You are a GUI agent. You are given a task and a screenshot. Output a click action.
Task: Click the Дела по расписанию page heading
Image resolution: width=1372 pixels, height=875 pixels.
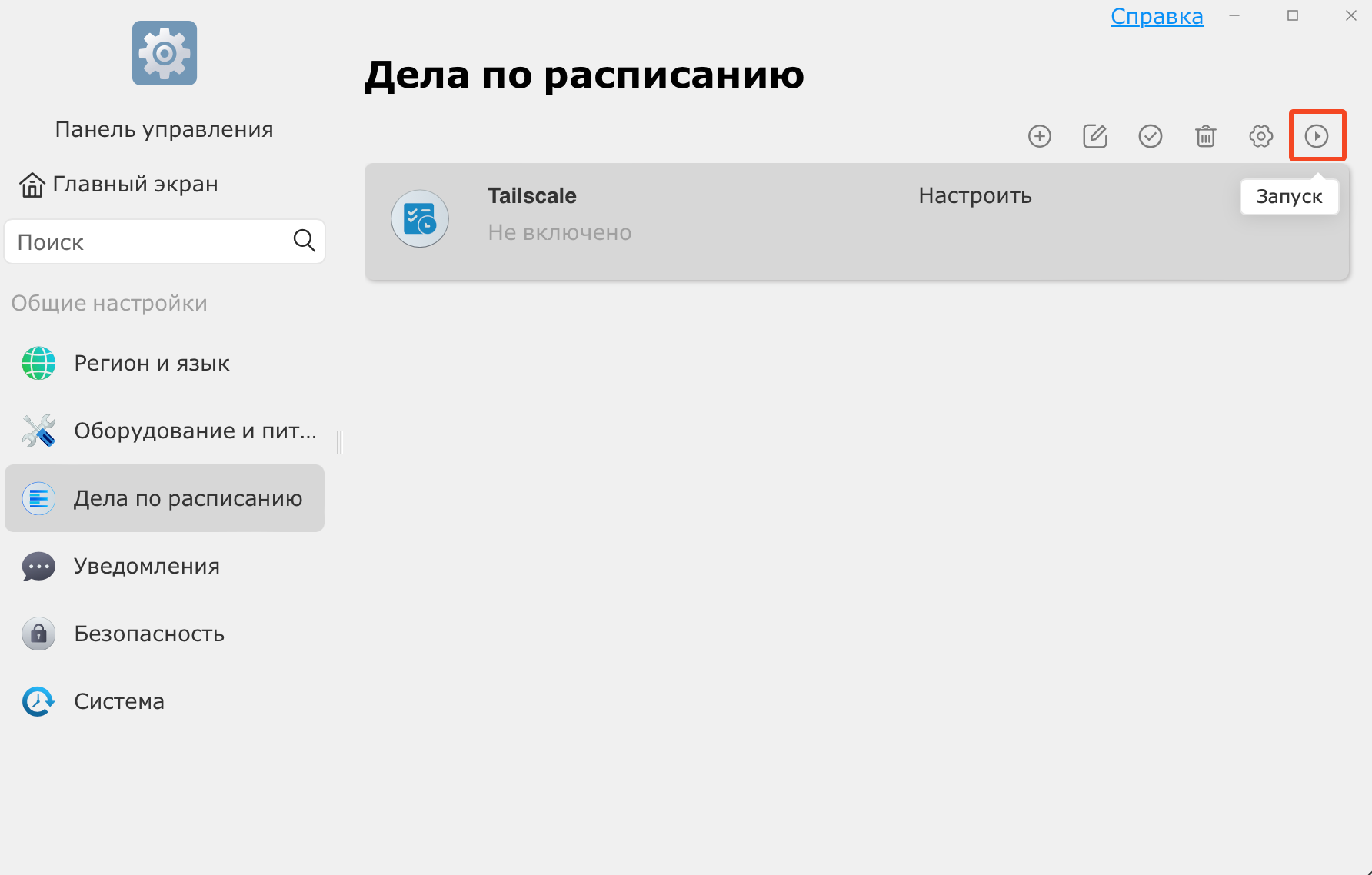tap(584, 75)
